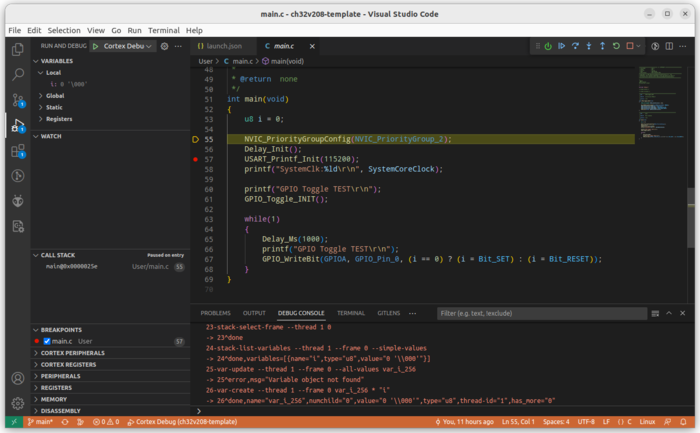The height and width of the screenshot is (433, 700).
Task: Switch to the OUTPUT panel tab
Action: pos(254,313)
